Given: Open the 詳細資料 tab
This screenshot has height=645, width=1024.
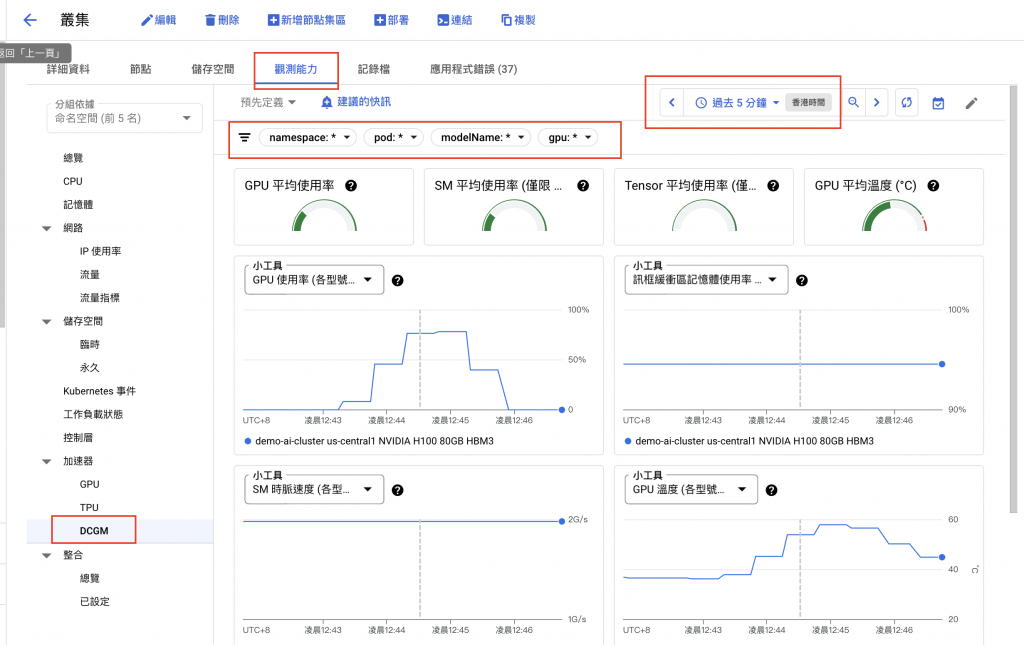Looking at the screenshot, I should point(68,69).
